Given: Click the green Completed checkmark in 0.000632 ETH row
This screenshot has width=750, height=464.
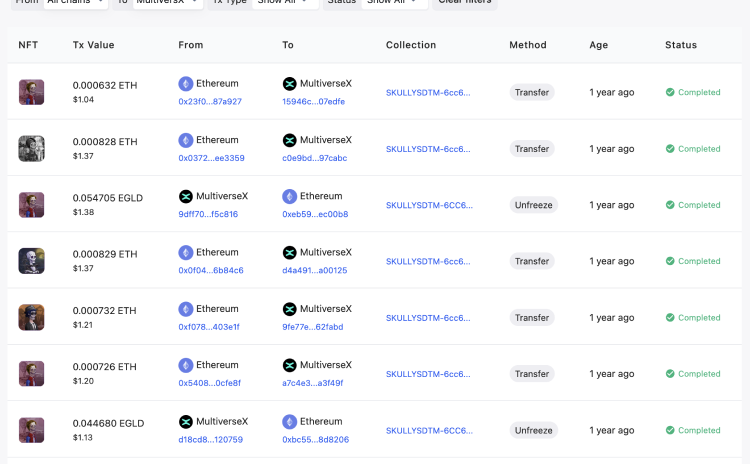Looking at the screenshot, I should tap(670, 92).
